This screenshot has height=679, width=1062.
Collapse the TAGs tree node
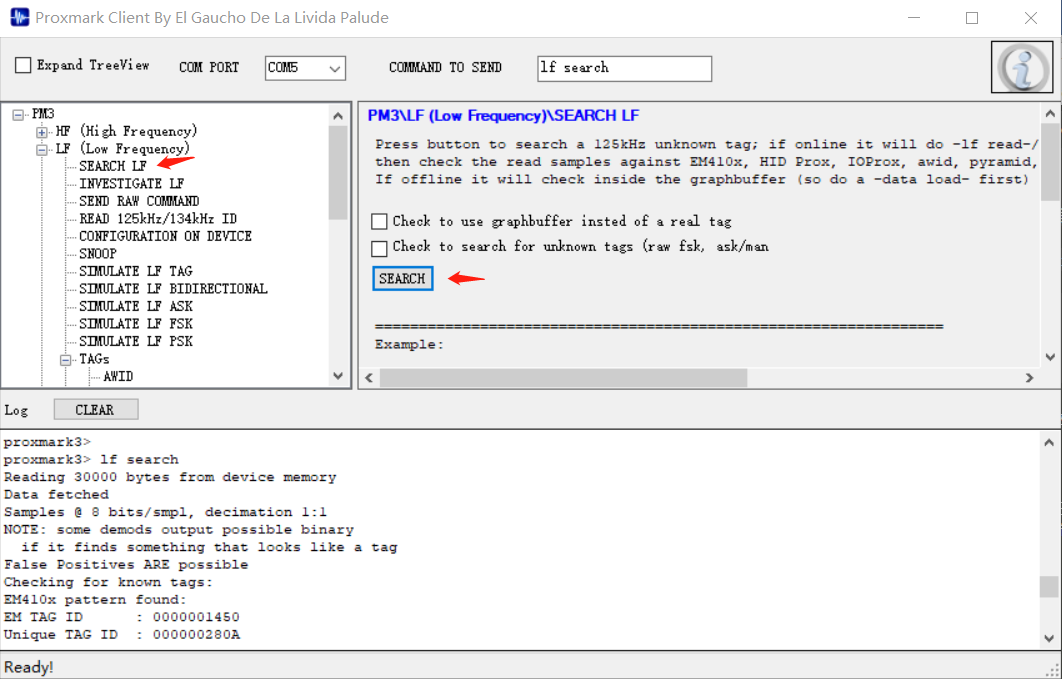coord(66,359)
